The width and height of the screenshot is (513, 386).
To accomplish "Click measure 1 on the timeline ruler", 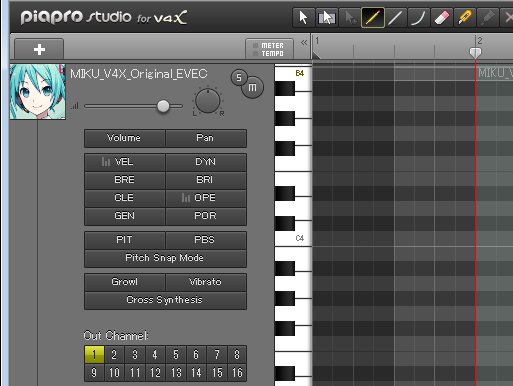I will pyautogui.click(x=317, y=41).
